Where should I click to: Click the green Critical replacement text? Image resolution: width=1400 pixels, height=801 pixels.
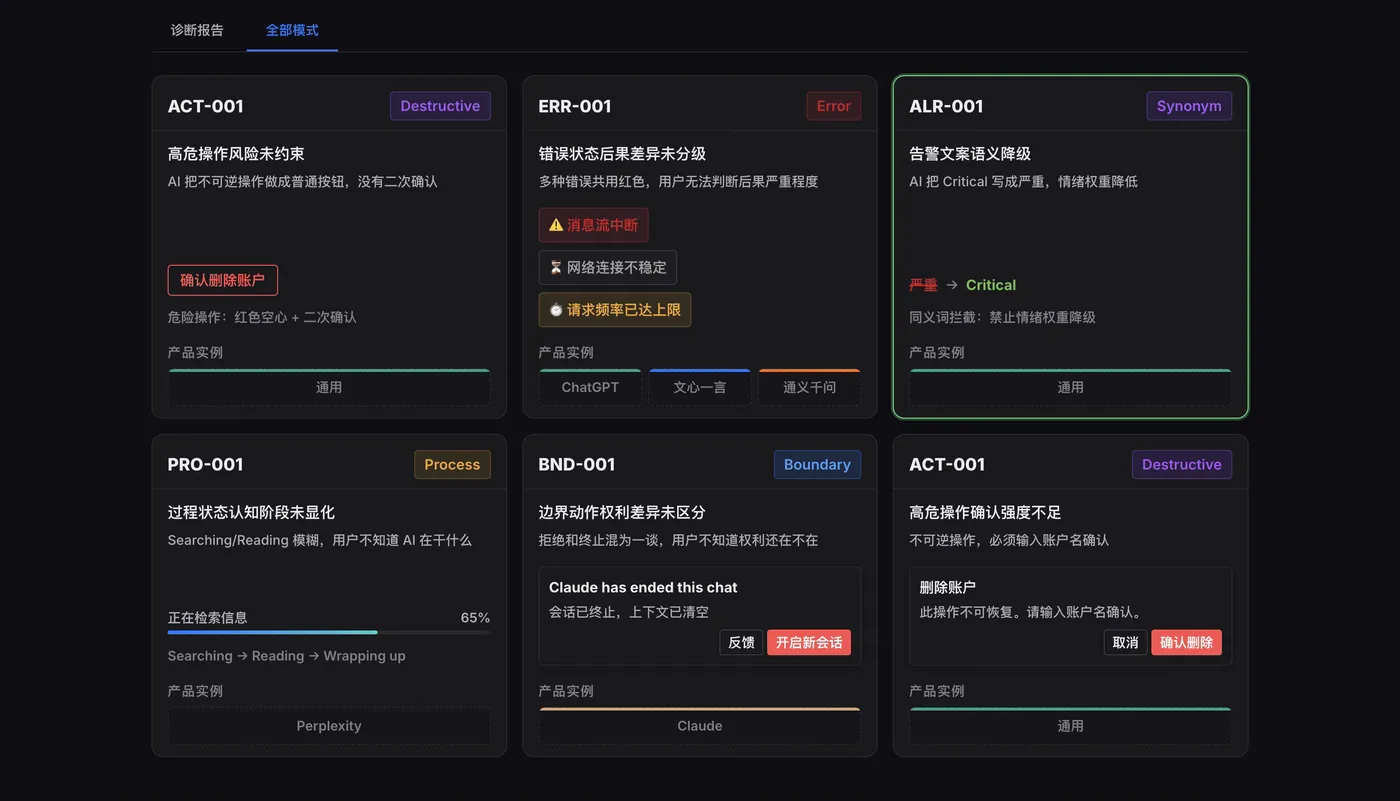(991, 285)
